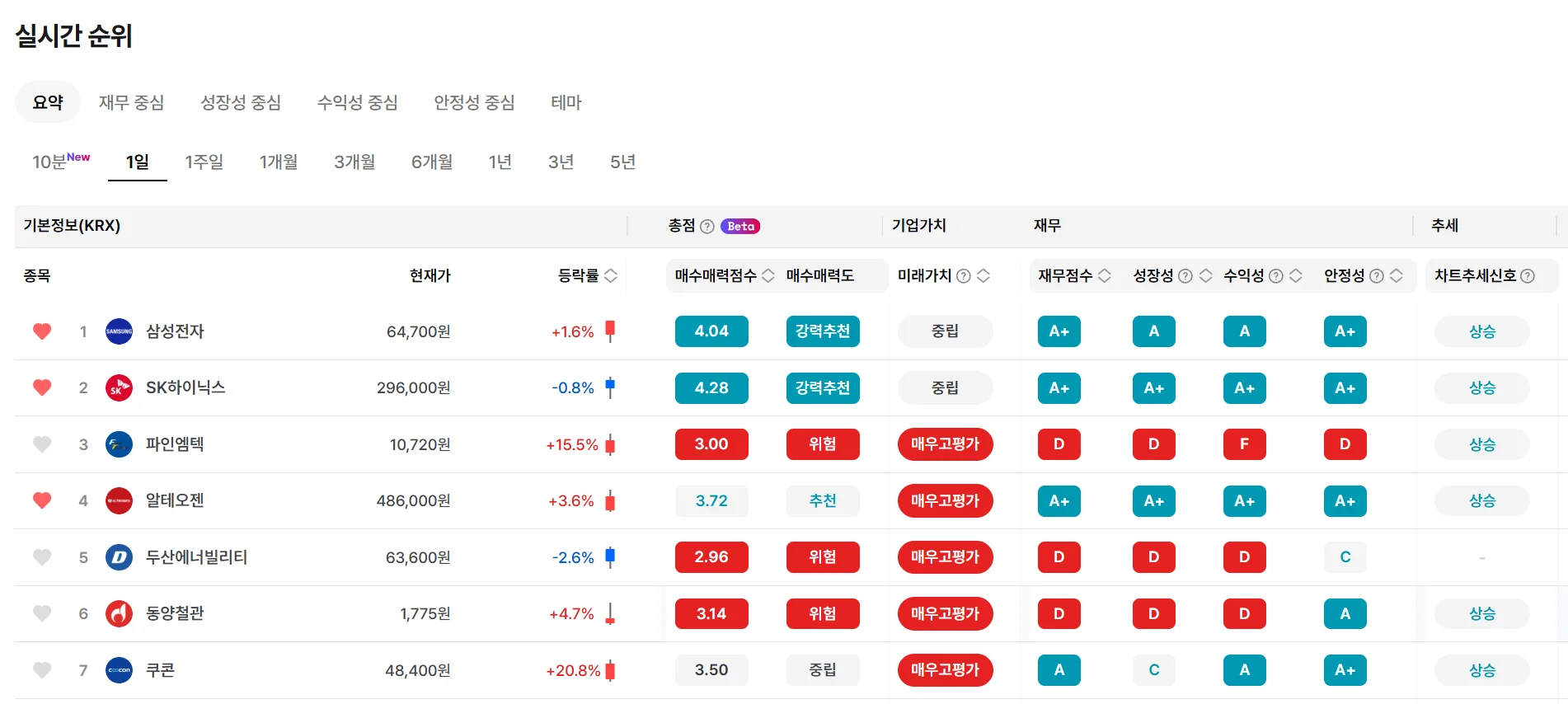Viewport: 1568px width, 704px height.
Task: Click the 미래가치 help question icon
Action: tap(963, 276)
